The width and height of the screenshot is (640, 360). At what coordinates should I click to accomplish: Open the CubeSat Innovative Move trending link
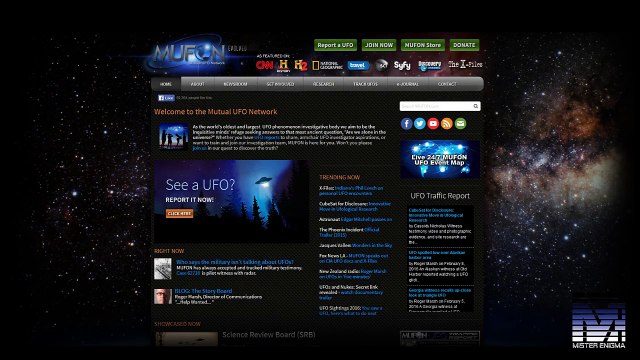[x=355, y=206]
